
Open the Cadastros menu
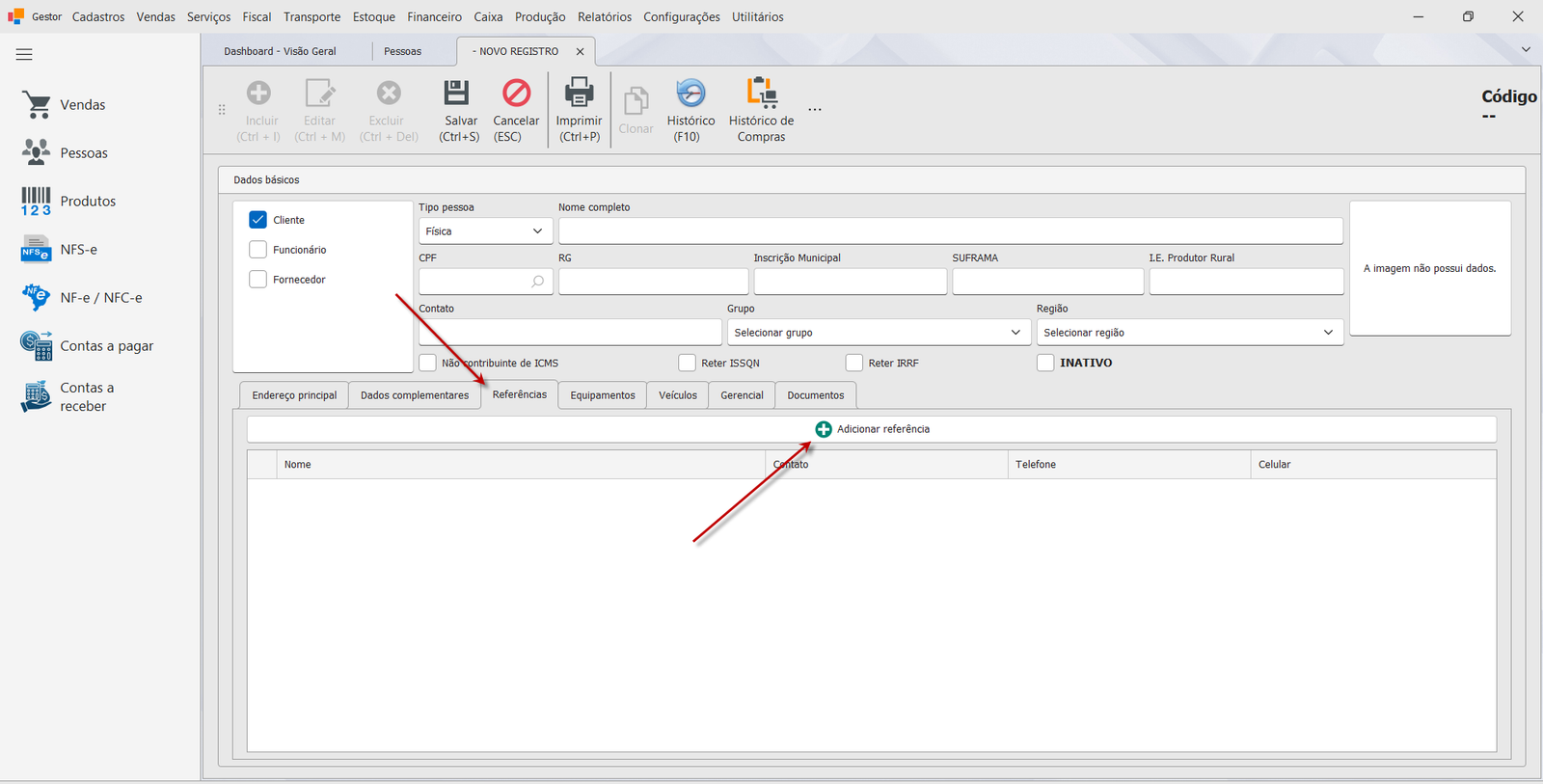(x=98, y=17)
